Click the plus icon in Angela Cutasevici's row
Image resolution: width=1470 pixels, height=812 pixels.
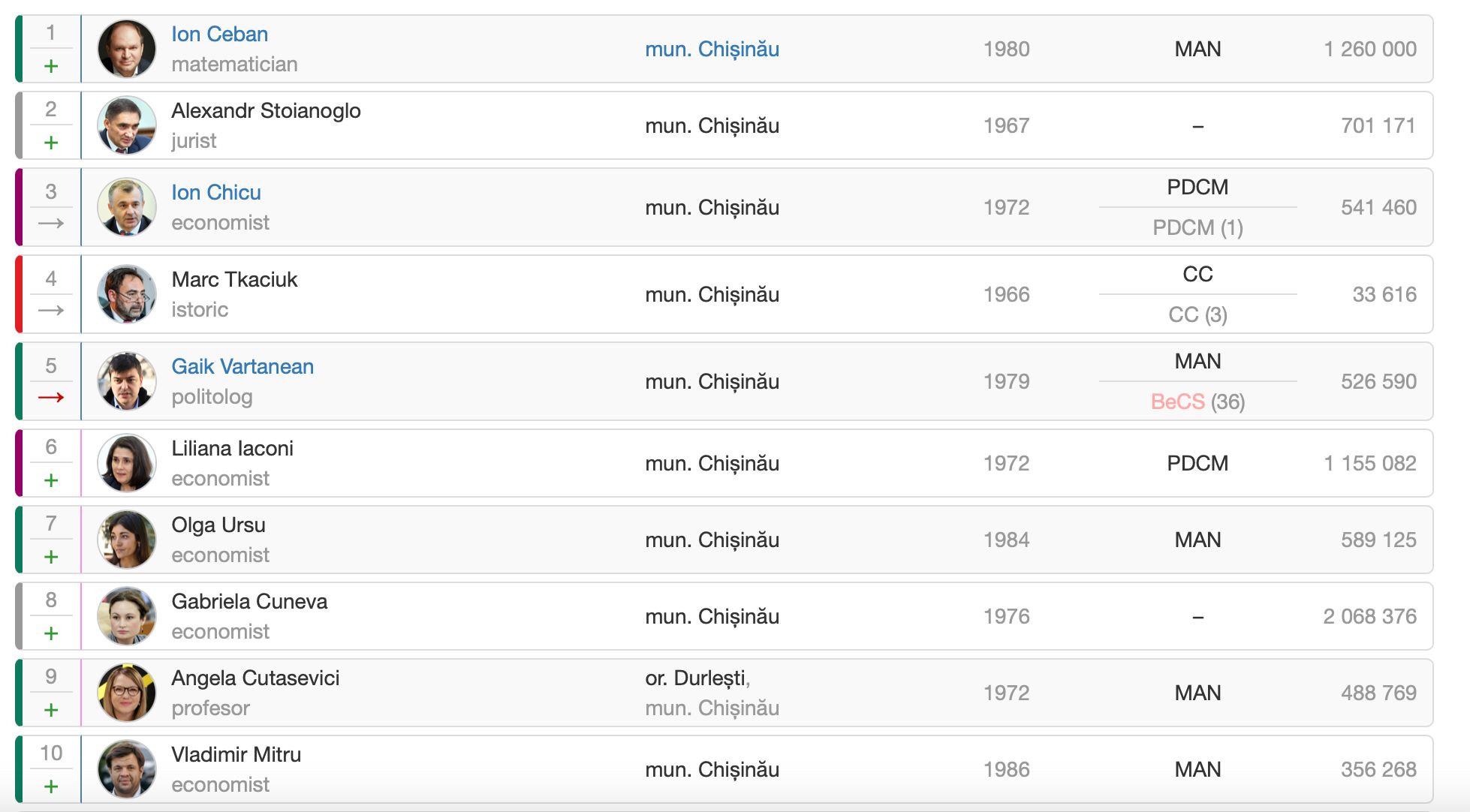click(51, 710)
